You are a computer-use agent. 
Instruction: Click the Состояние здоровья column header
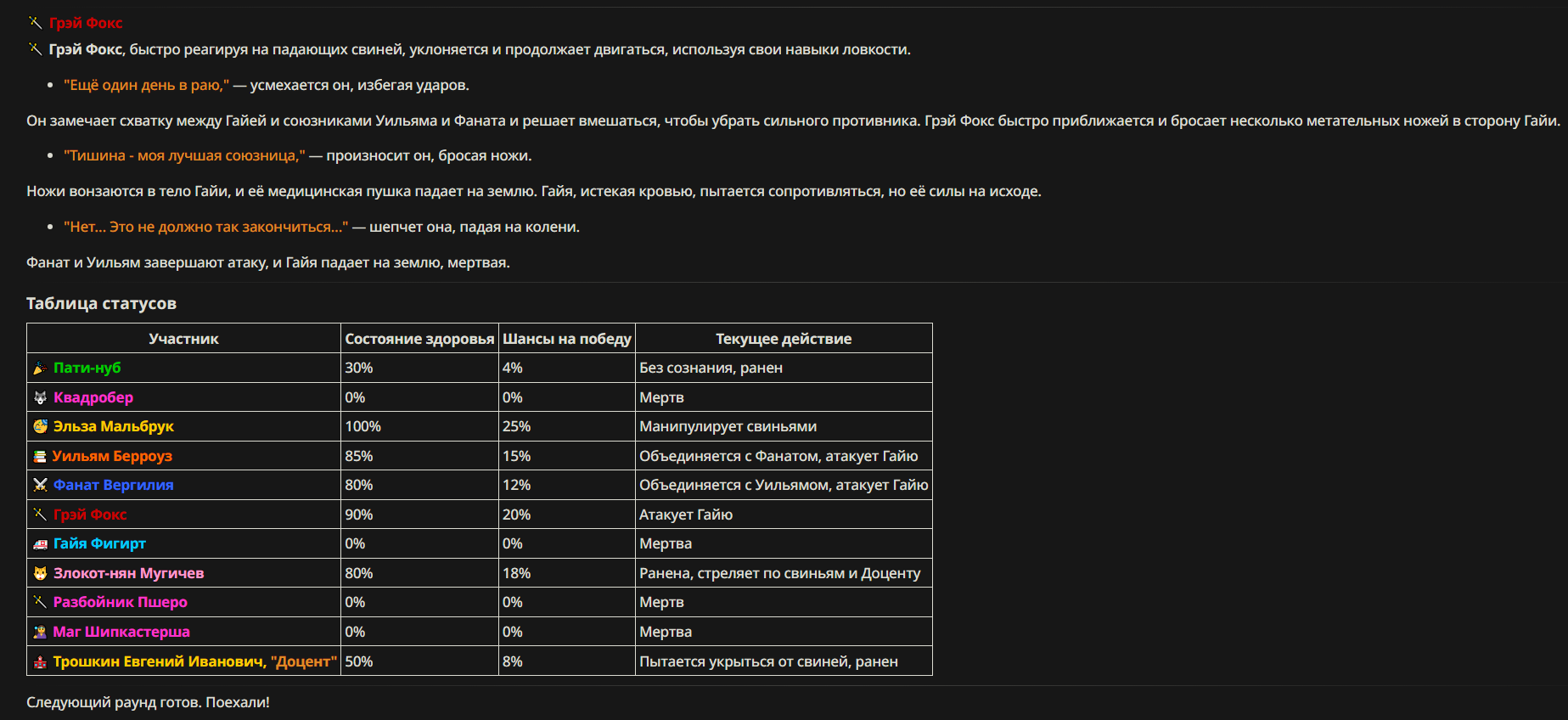click(419, 339)
